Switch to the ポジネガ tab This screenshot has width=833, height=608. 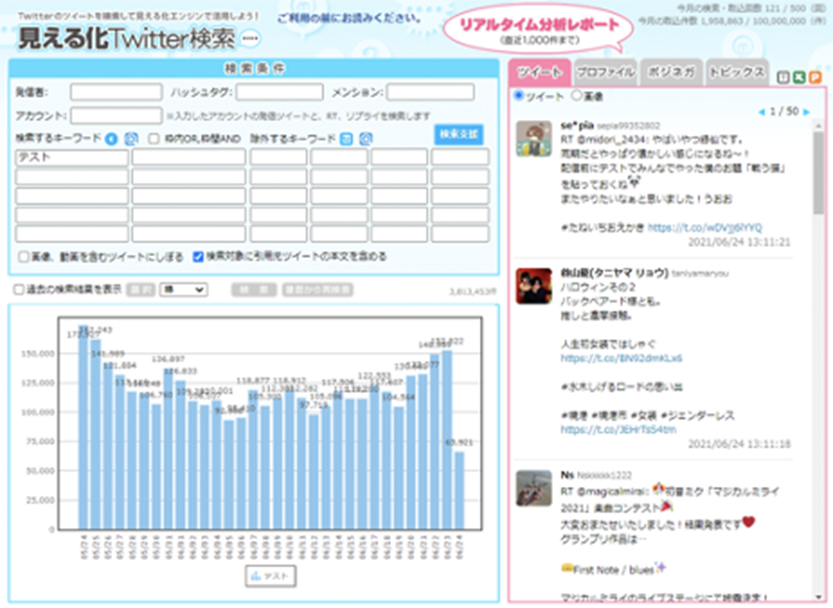click(x=671, y=72)
